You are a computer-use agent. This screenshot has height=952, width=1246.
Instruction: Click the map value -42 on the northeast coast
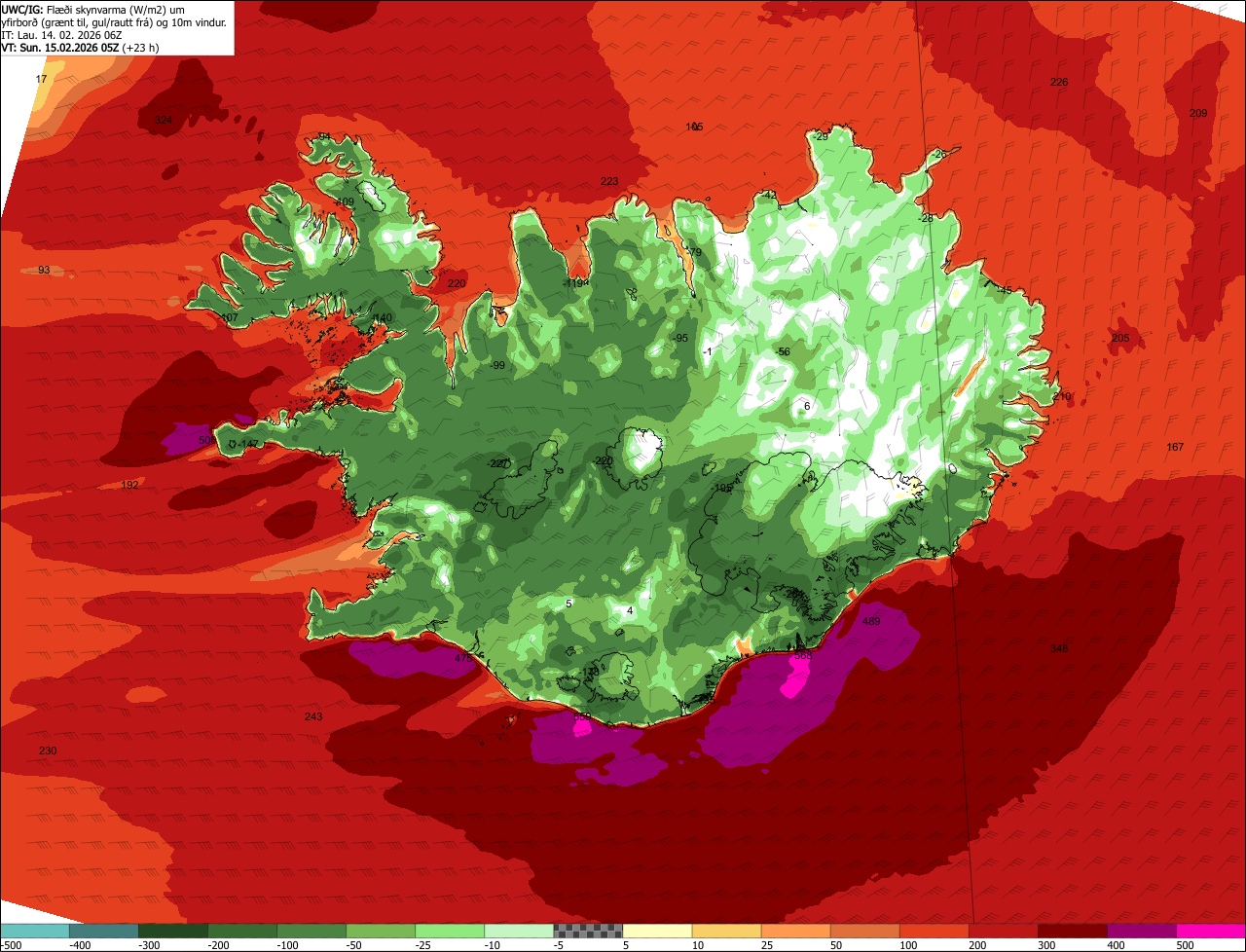(x=769, y=196)
